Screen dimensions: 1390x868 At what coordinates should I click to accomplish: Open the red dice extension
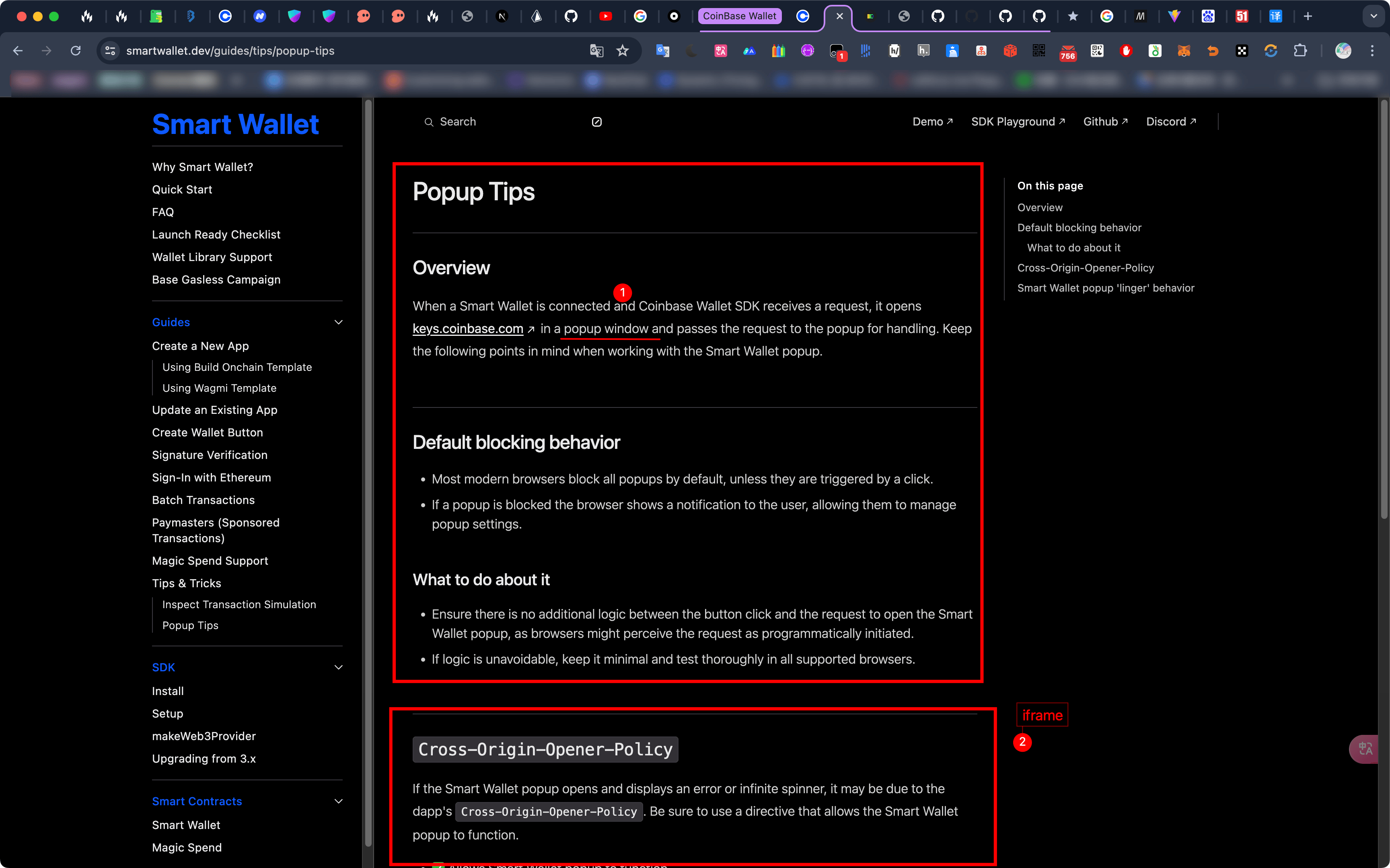coord(1010,51)
